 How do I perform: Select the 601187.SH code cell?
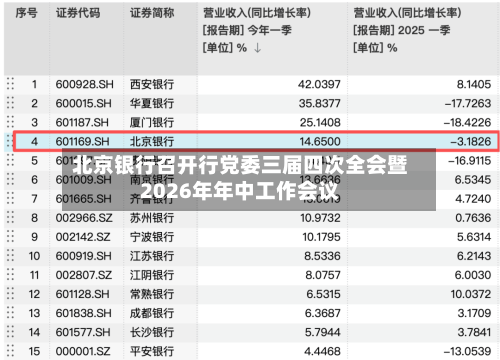82,122
